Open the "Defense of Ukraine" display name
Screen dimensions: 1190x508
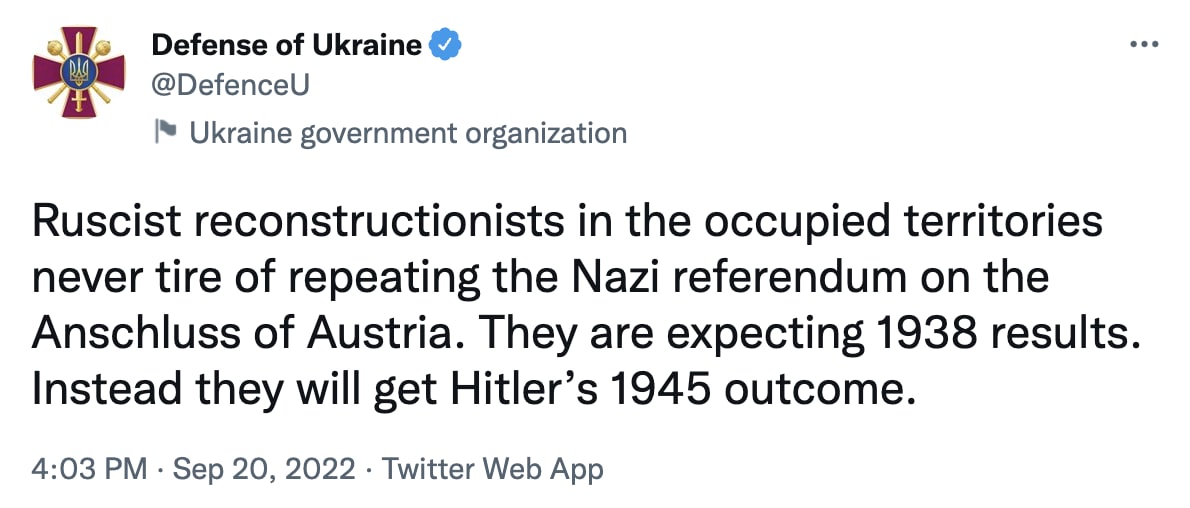(286, 45)
